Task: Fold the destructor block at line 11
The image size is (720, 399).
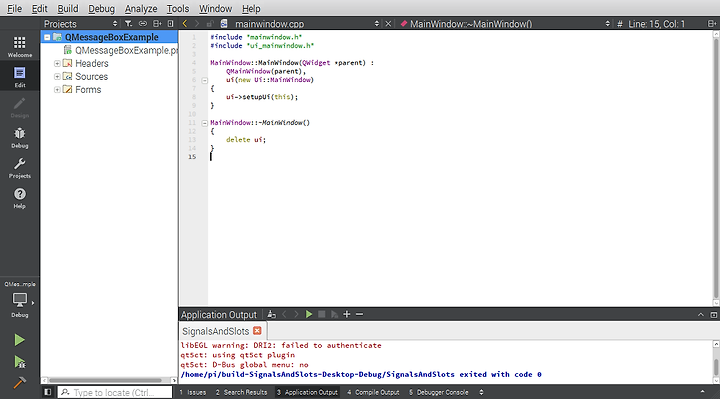Action: [205, 123]
